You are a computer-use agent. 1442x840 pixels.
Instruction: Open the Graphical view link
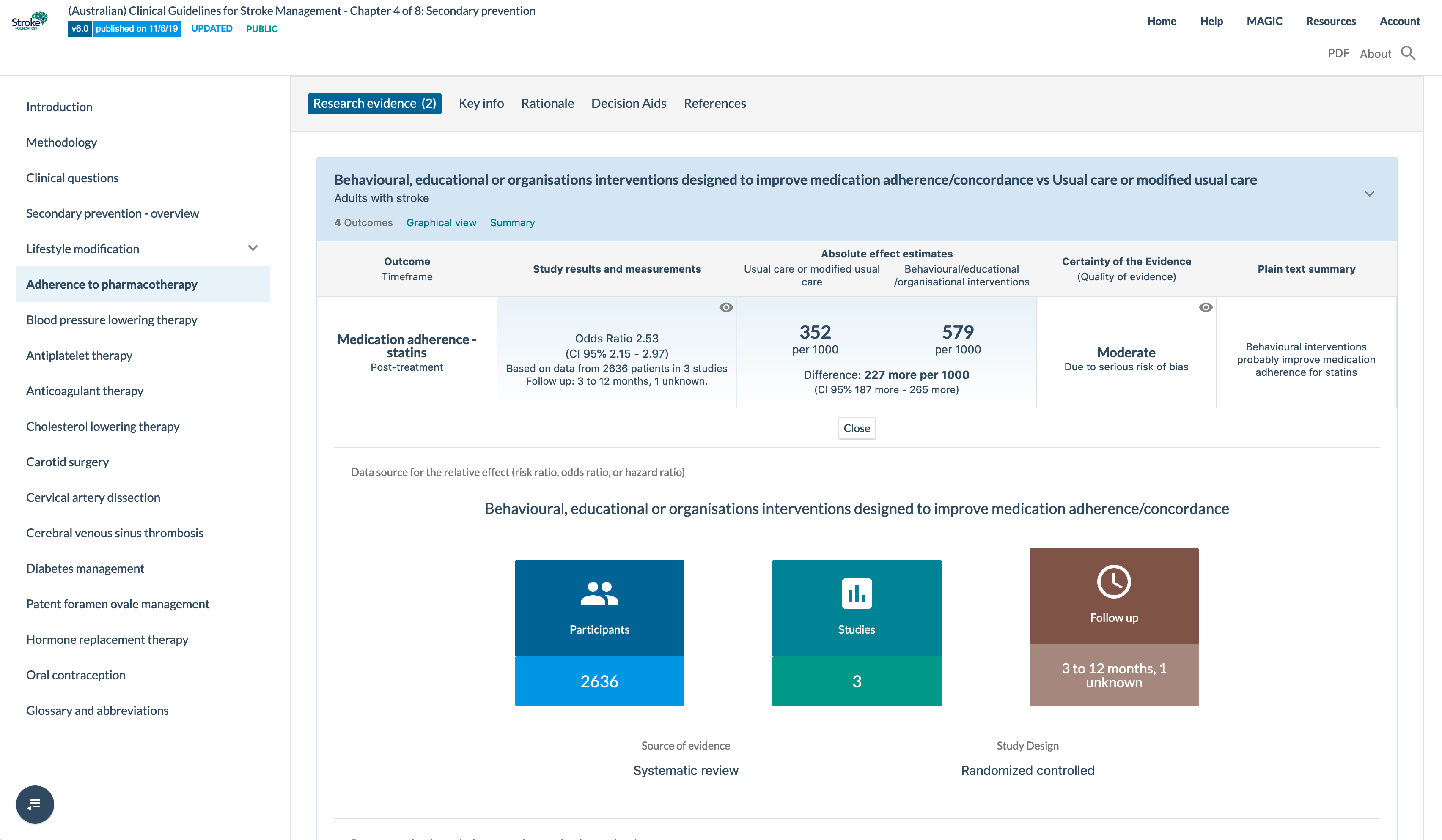(441, 222)
